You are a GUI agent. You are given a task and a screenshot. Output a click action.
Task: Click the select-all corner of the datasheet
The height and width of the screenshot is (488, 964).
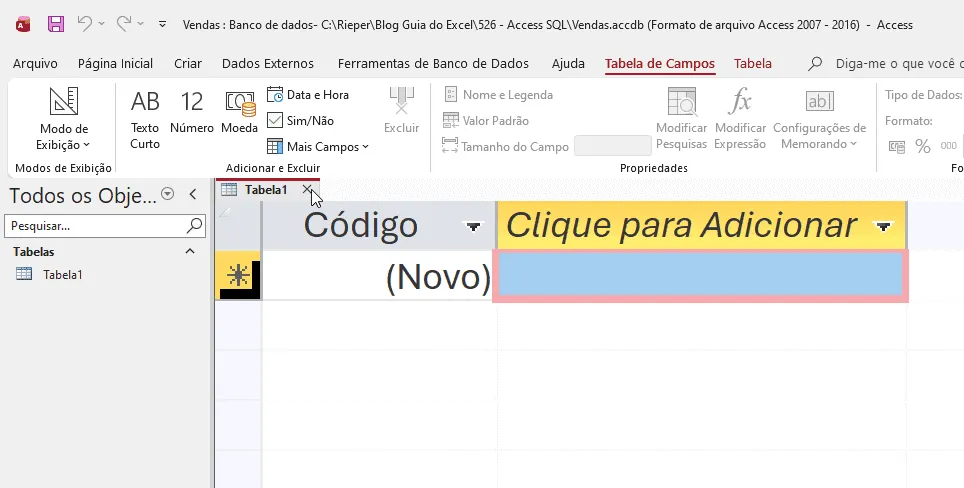click(x=238, y=225)
